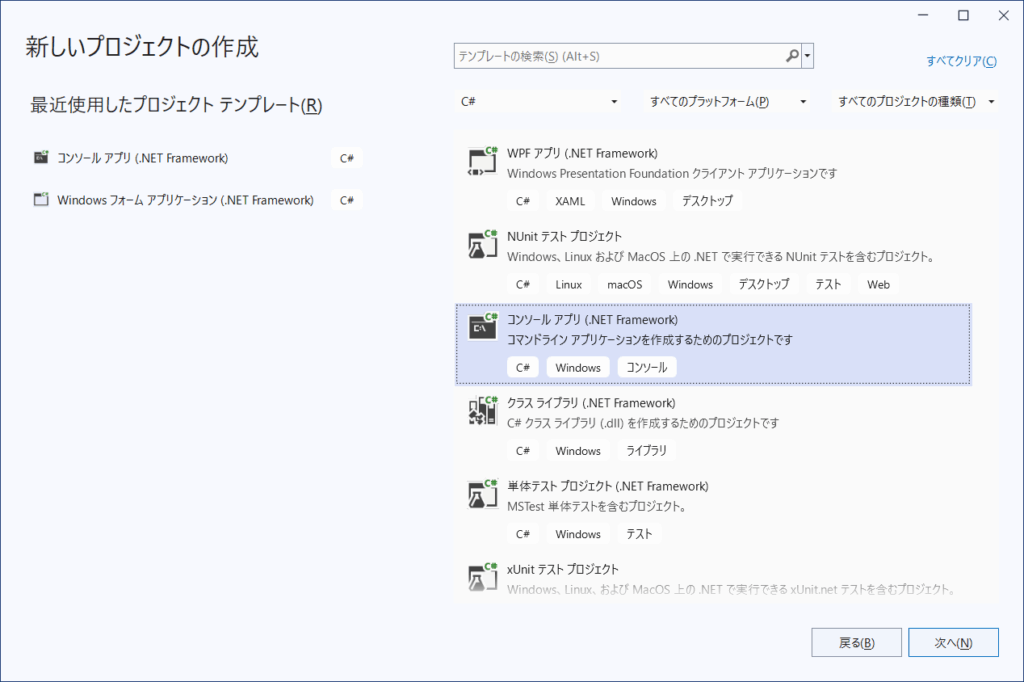Click the ライブラリ tag under クラス ライブラリ
1024x682 pixels.
point(647,451)
